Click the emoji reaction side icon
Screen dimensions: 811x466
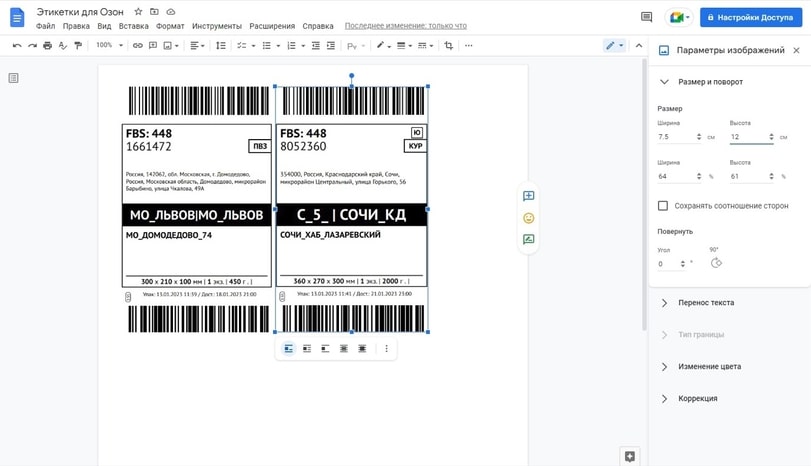(x=528, y=218)
